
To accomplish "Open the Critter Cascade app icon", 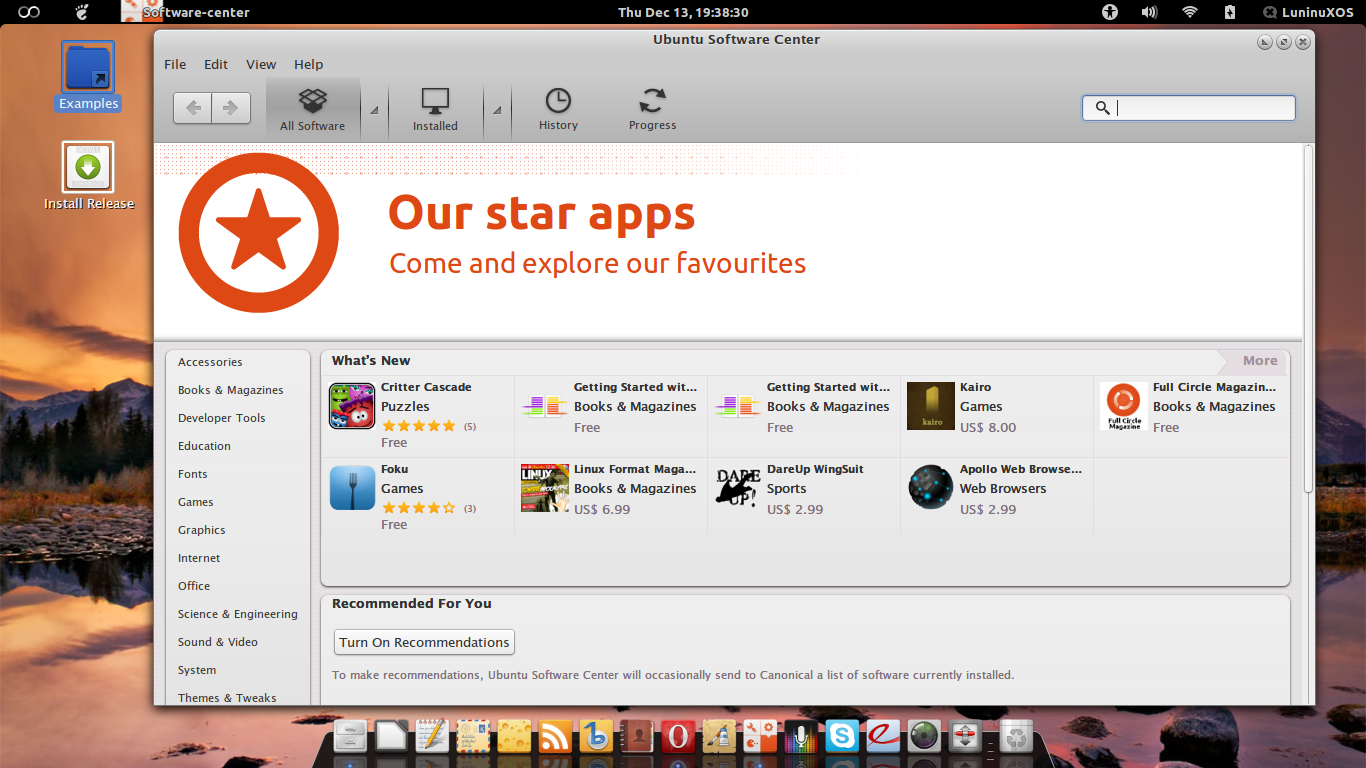I will pos(352,406).
